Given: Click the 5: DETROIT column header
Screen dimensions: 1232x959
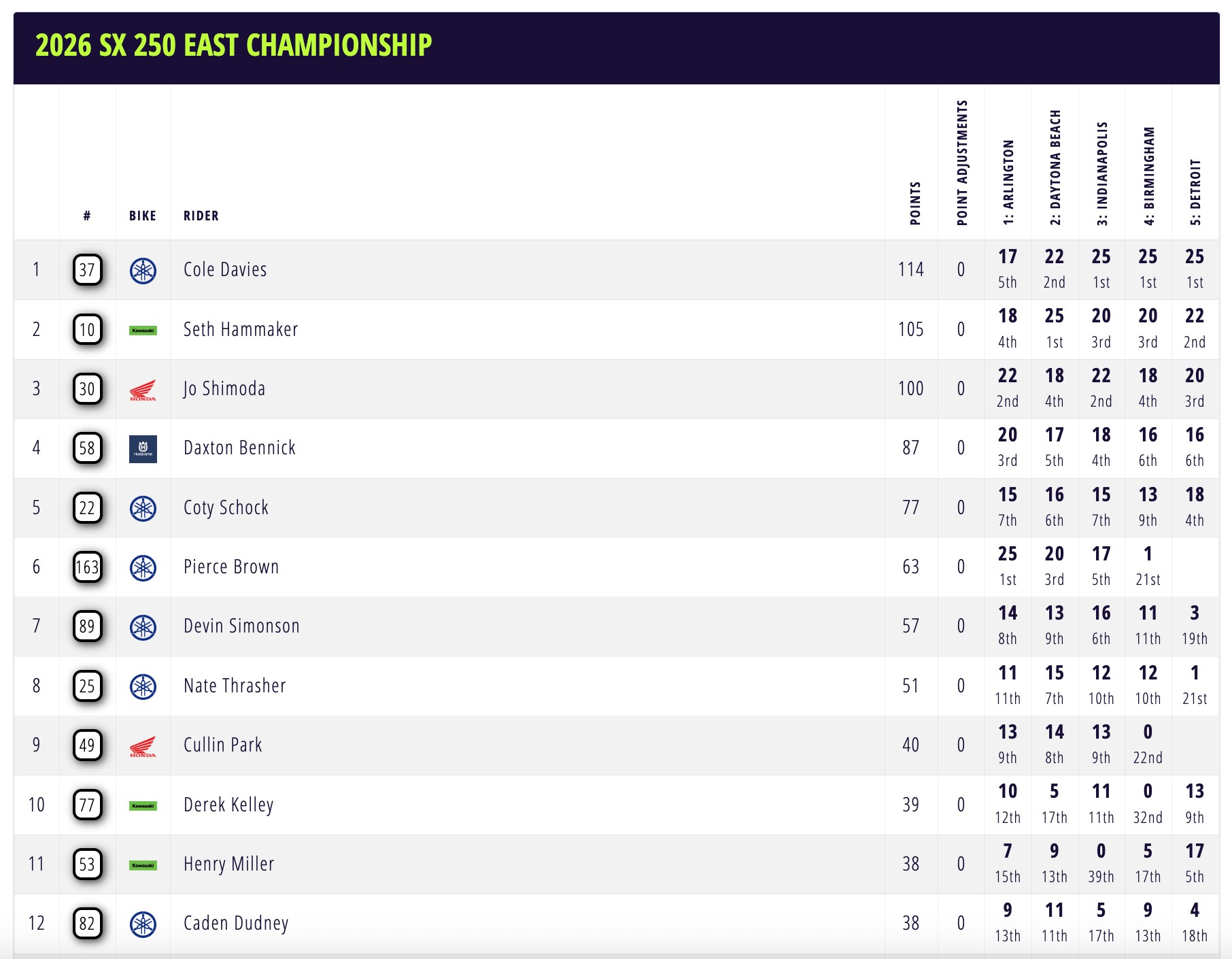Looking at the screenshot, I should click(1195, 192).
